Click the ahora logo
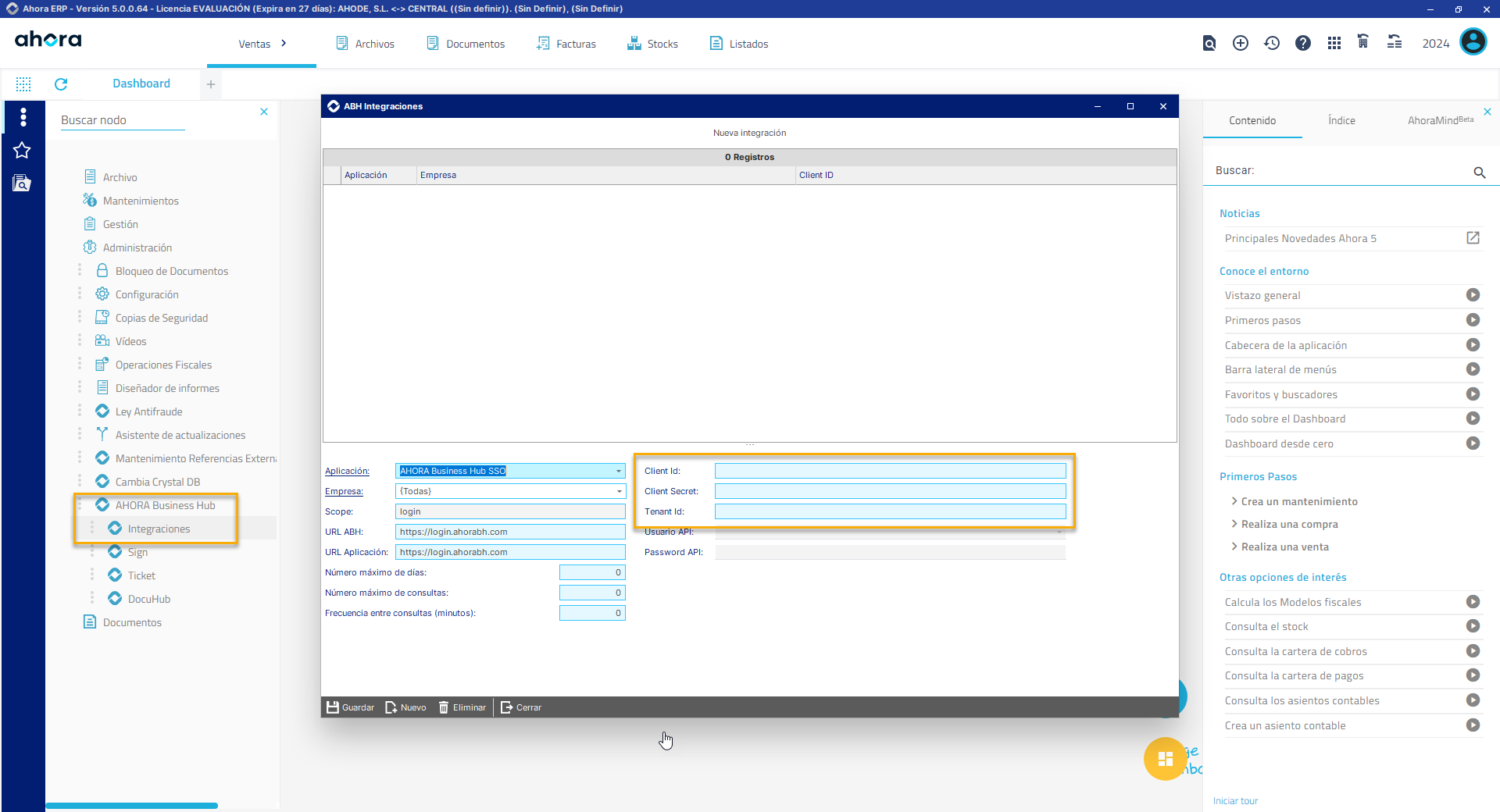This screenshot has height=812, width=1500. click(48, 40)
